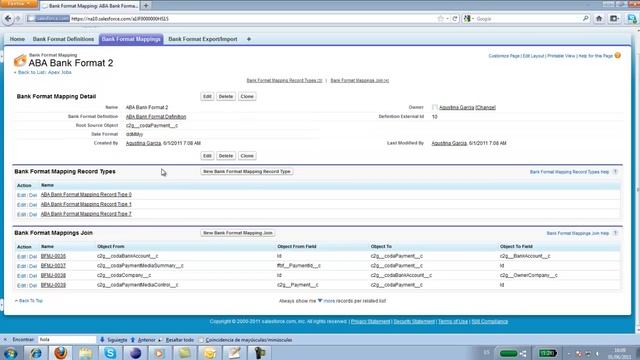Click New Bank Format Mapping Join button
This screenshot has width=640, height=360.
click(238, 233)
